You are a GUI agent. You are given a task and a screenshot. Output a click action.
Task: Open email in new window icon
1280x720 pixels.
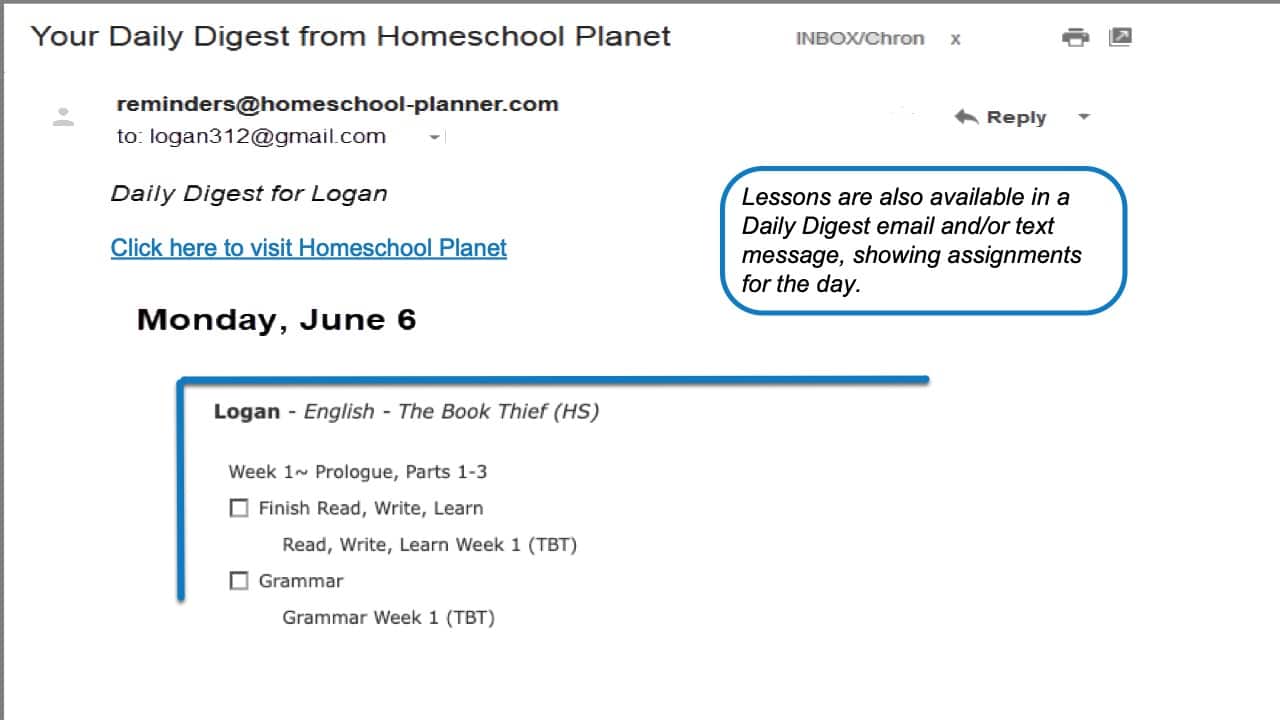pyautogui.click(x=1120, y=37)
